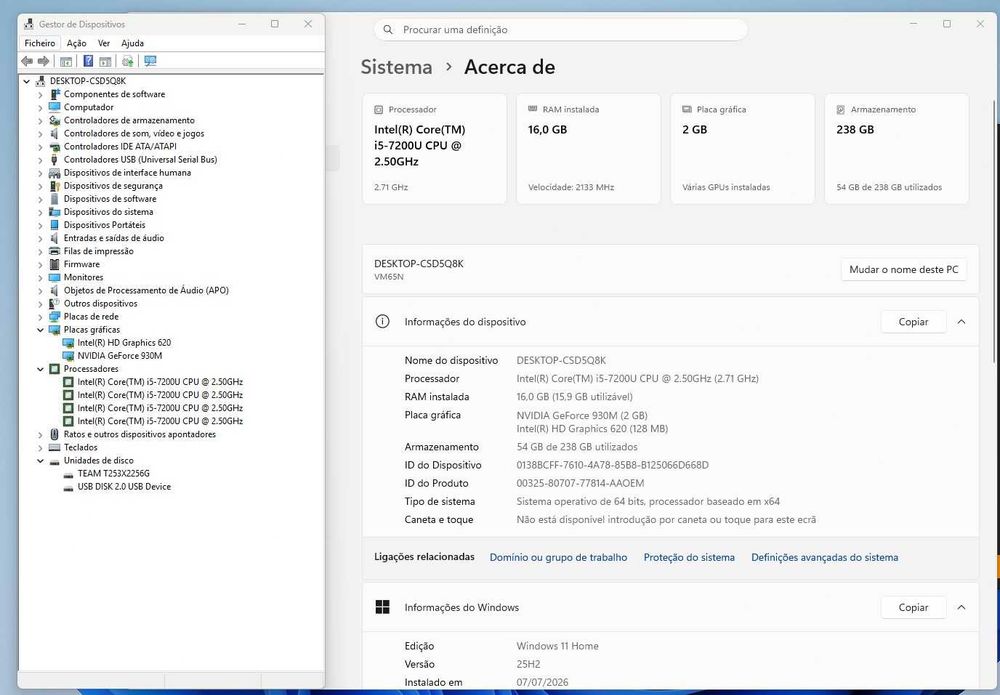This screenshot has height=695, width=1000.
Task: Click the monitor icon next to Computador
Action: pyautogui.click(x=55, y=107)
